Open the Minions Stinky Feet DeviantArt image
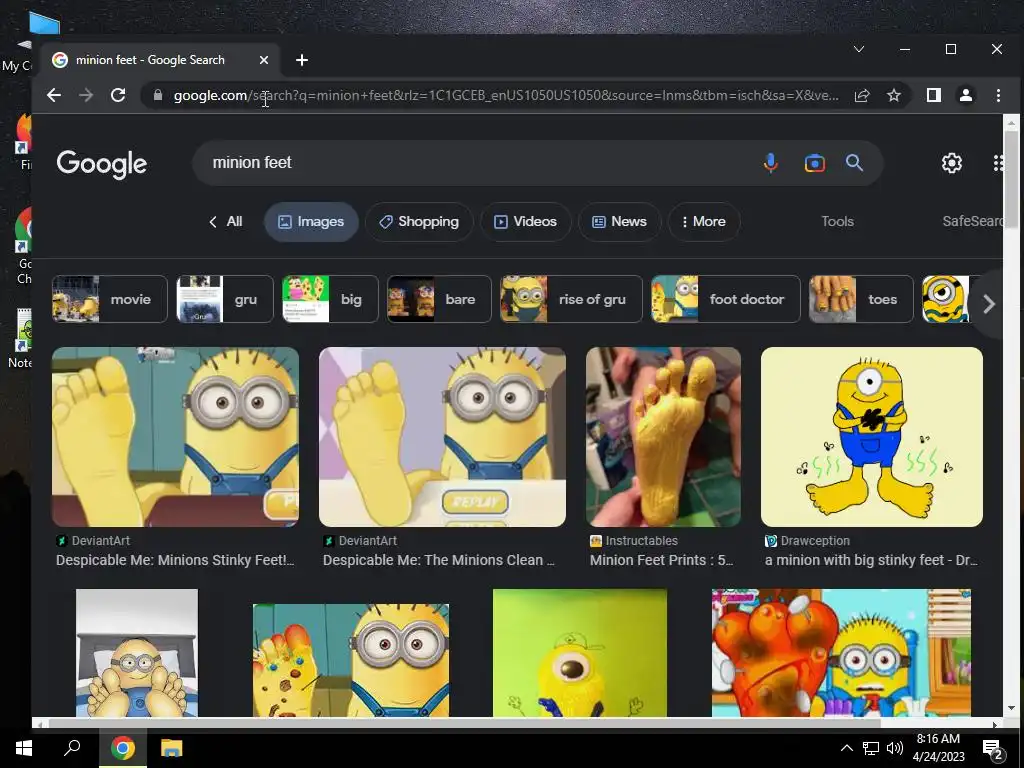This screenshot has height=768, width=1024. pyautogui.click(x=176, y=437)
